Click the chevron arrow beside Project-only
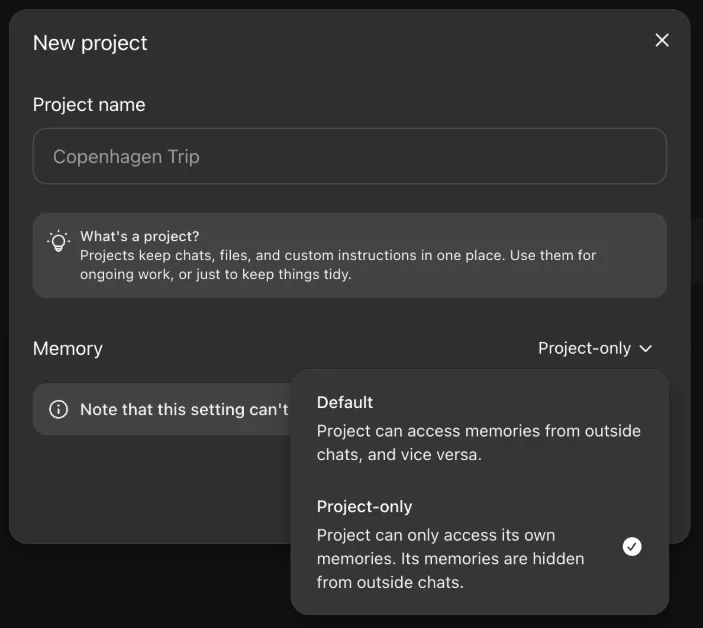The height and width of the screenshot is (628, 703). 646,349
